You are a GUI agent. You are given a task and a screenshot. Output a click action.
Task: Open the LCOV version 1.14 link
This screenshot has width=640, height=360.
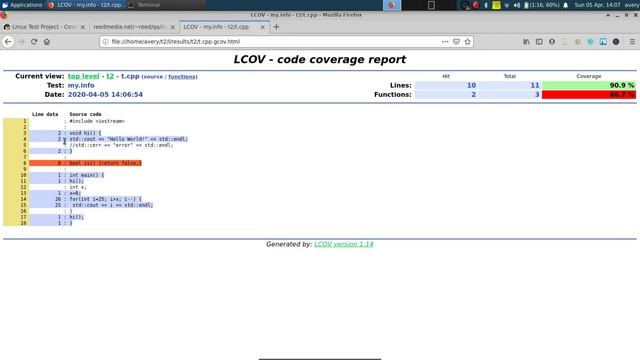tap(344, 244)
